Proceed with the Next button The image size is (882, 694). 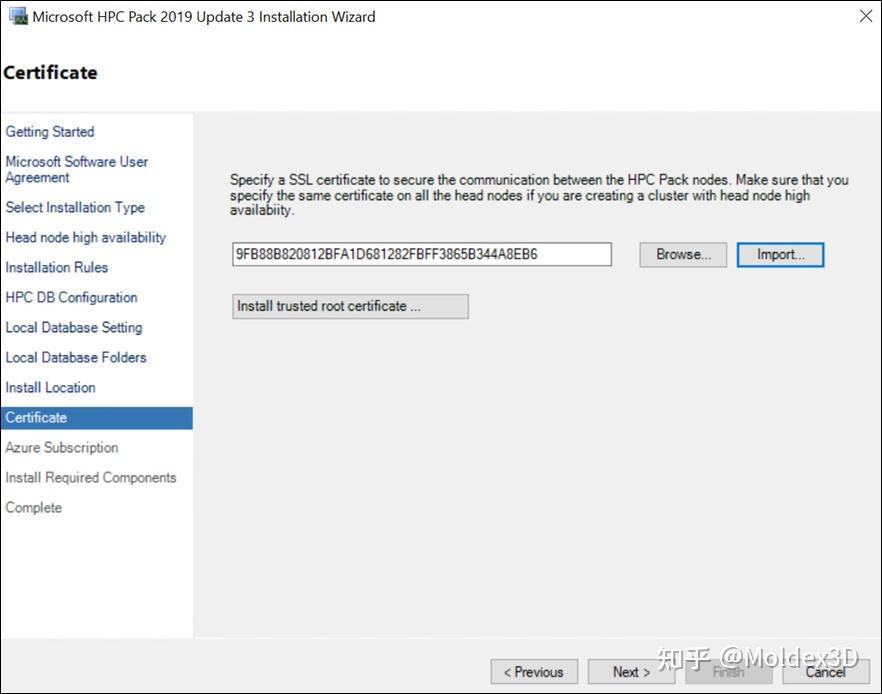pyautogui.click(x=630, y=671)
